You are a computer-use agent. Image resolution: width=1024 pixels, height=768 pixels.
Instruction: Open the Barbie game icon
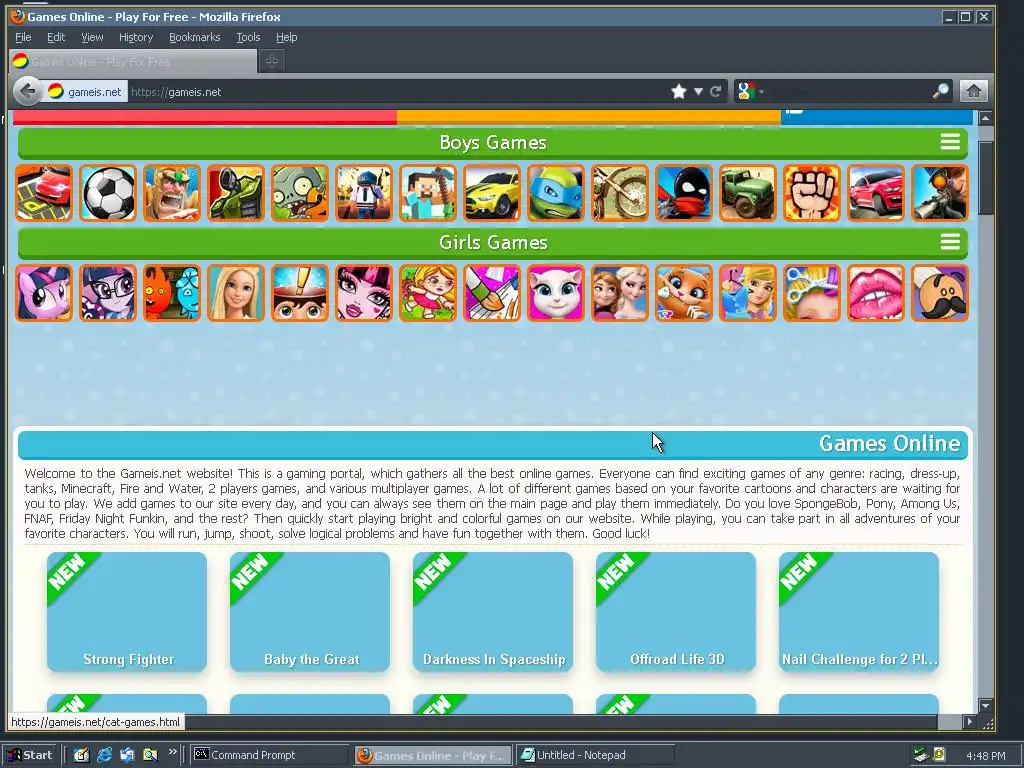(236, 293)
